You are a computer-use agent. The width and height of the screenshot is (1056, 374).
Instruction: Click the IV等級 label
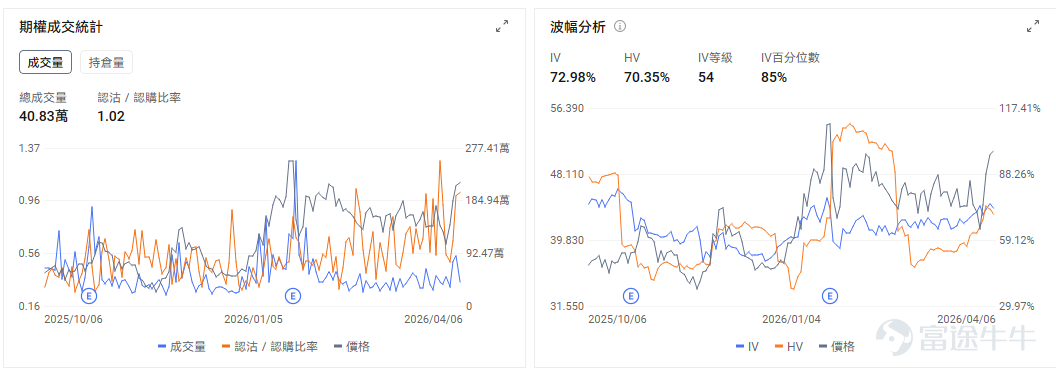click(715, 58)
